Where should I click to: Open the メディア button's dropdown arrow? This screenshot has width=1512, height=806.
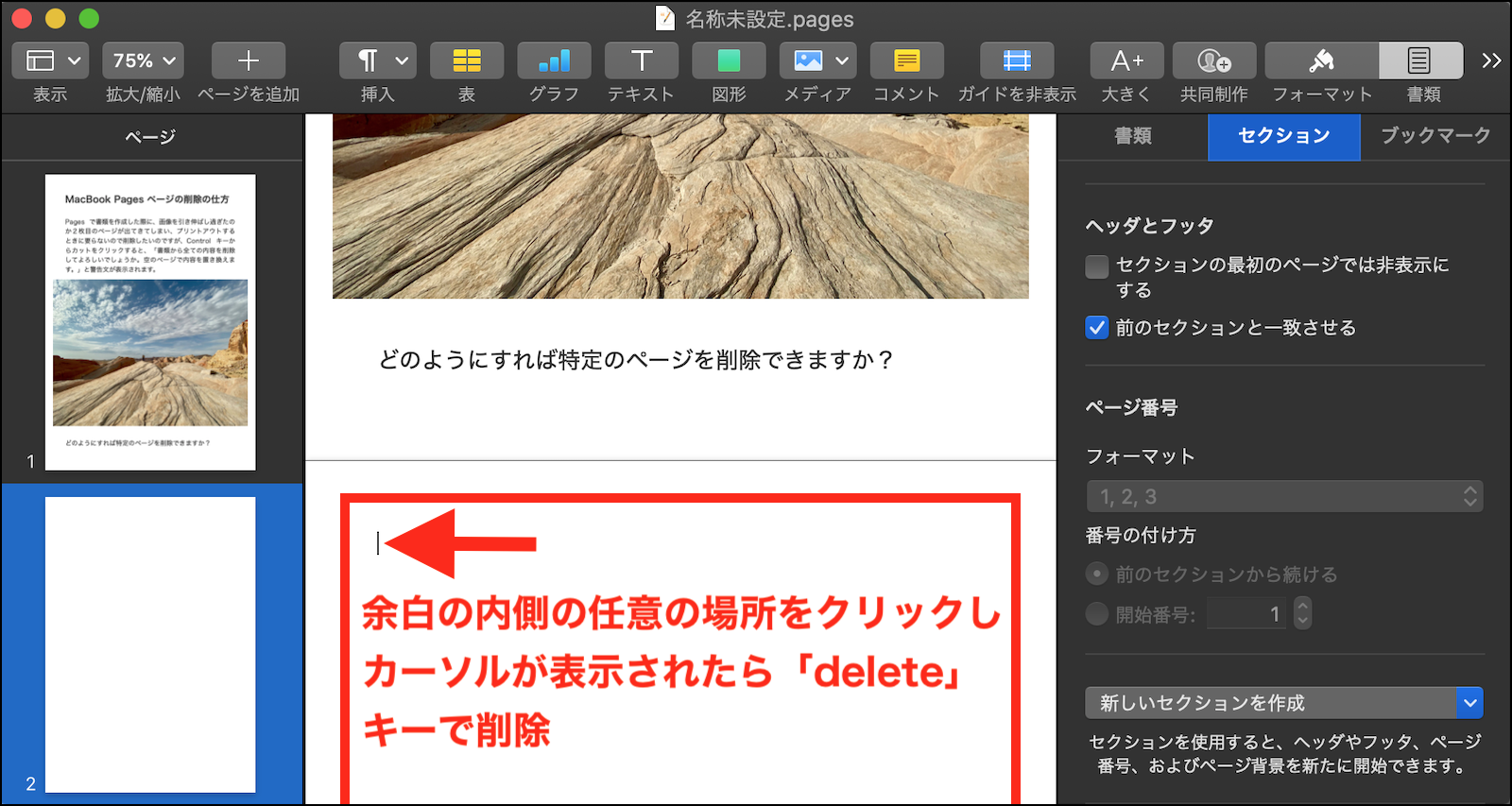[842, 60]
